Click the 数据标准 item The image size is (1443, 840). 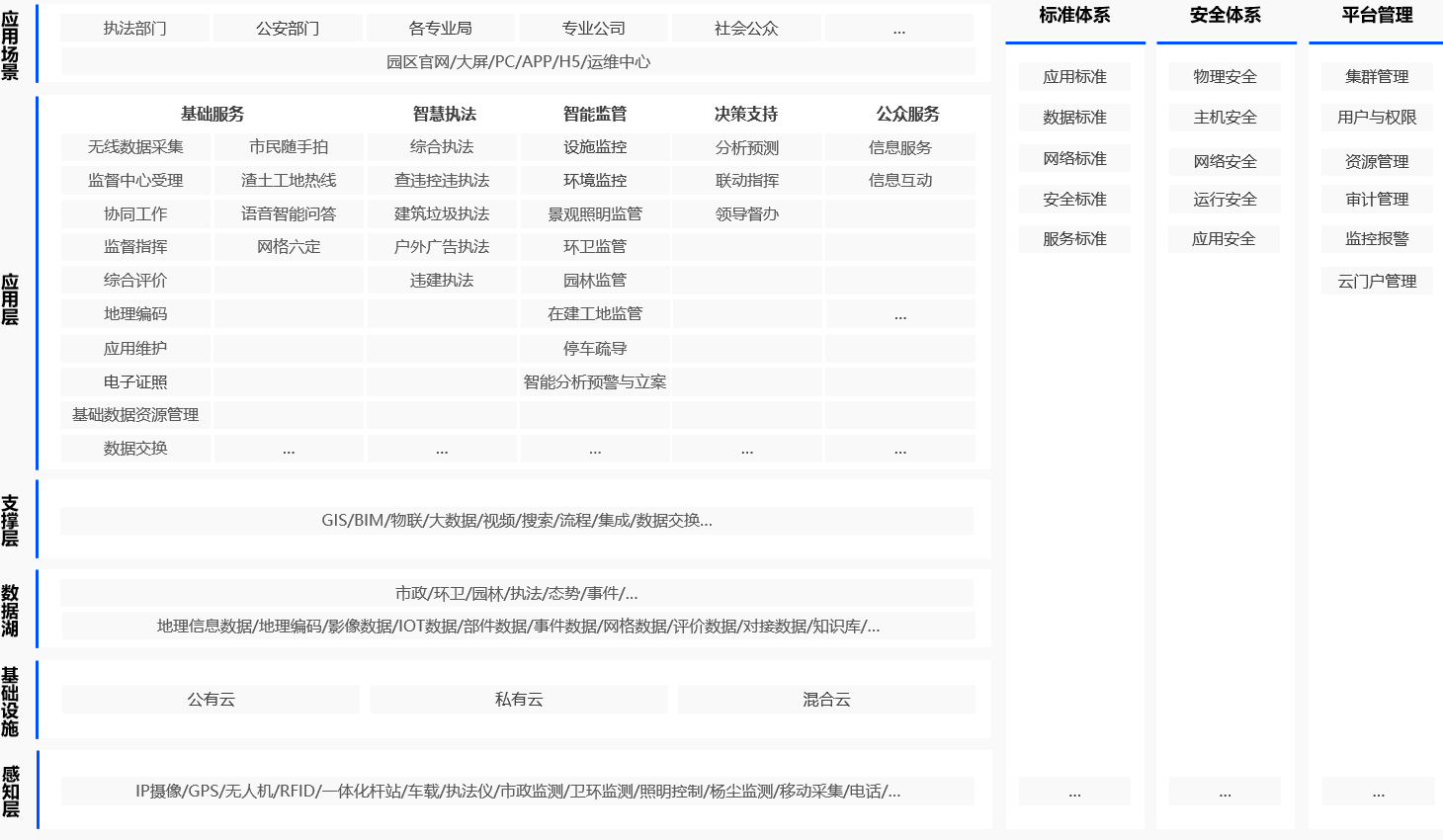1074,118
